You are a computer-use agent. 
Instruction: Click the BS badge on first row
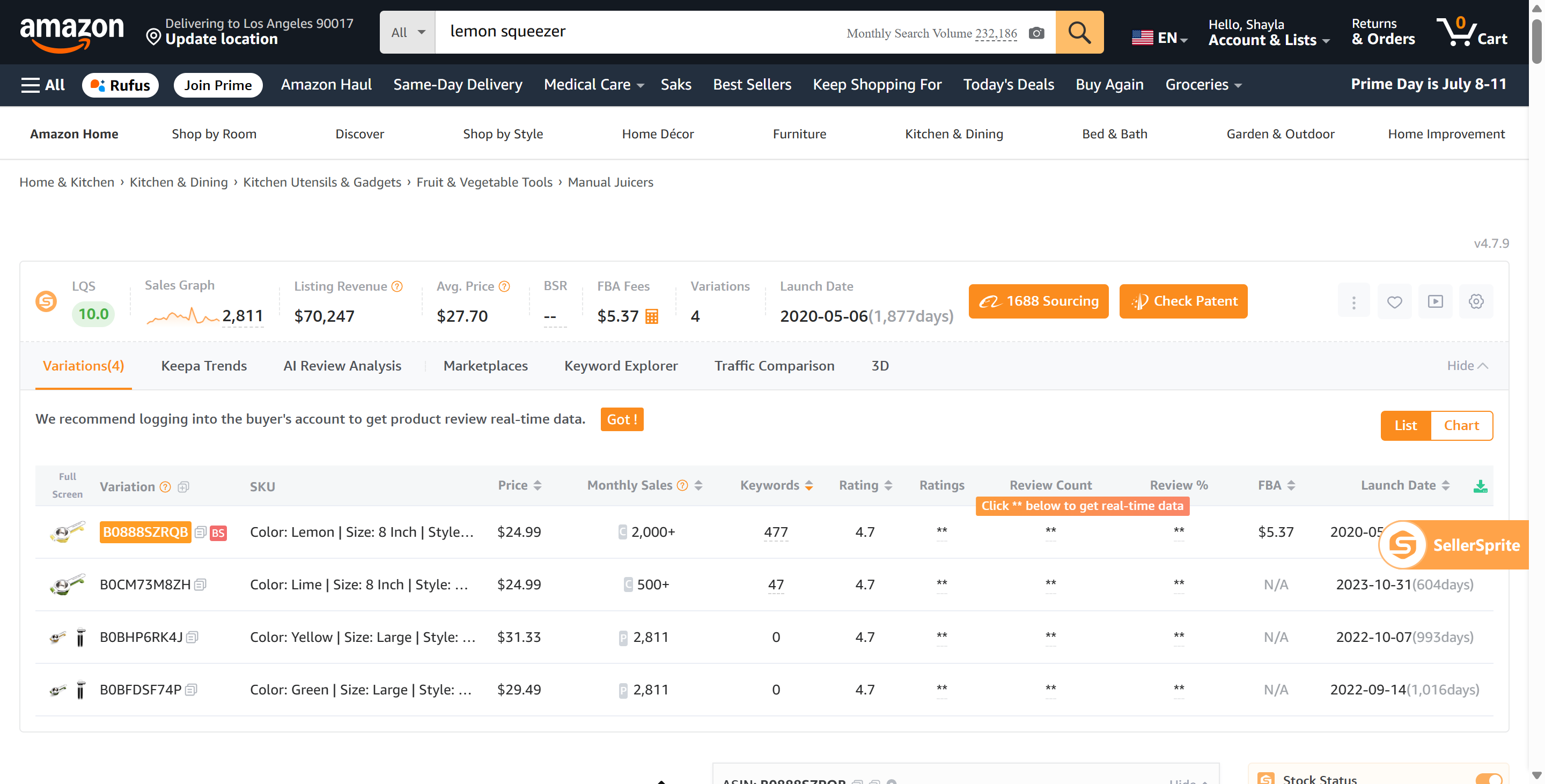point(218,533)
